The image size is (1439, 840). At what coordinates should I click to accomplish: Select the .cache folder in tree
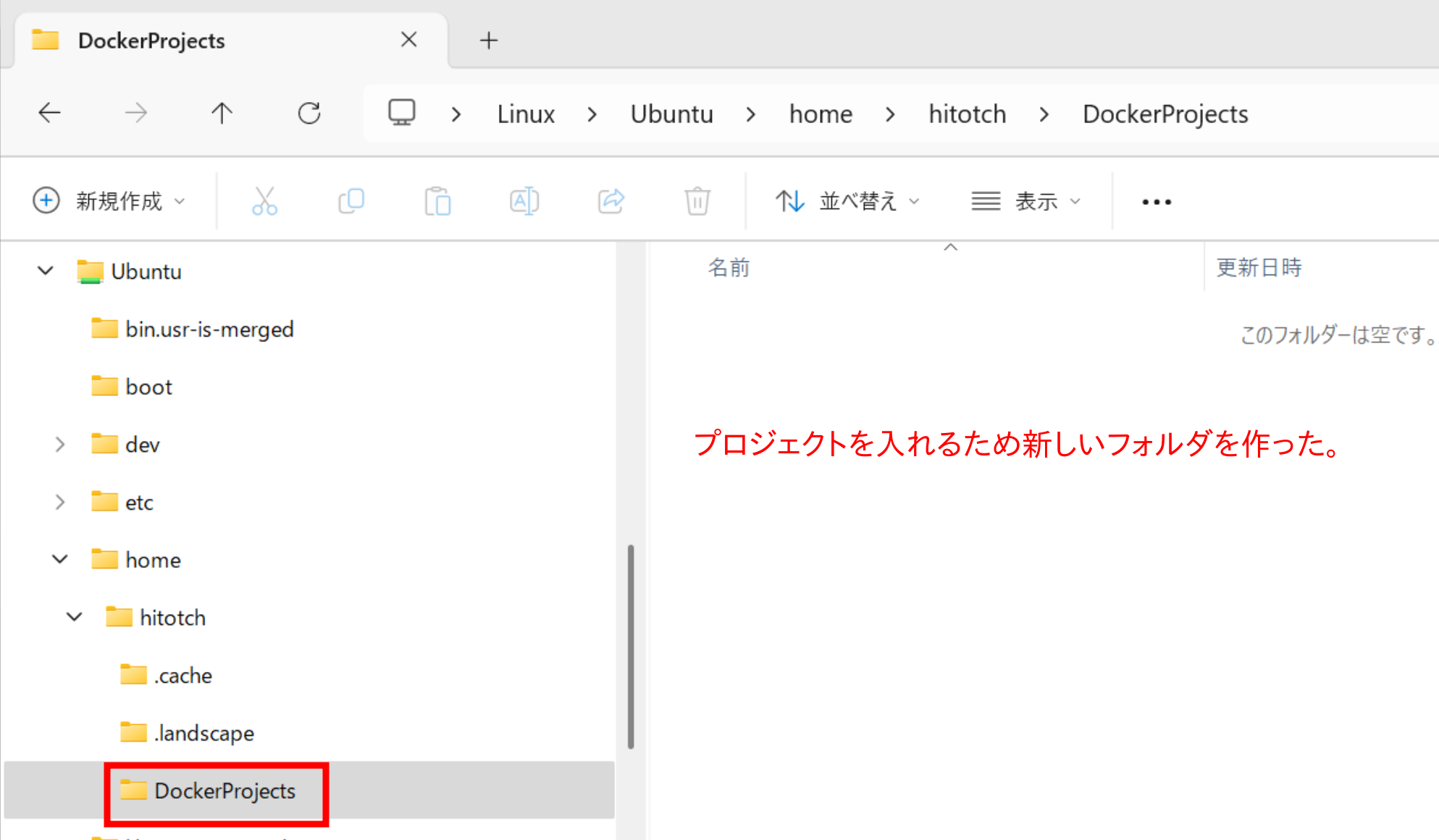pos(183,675)
